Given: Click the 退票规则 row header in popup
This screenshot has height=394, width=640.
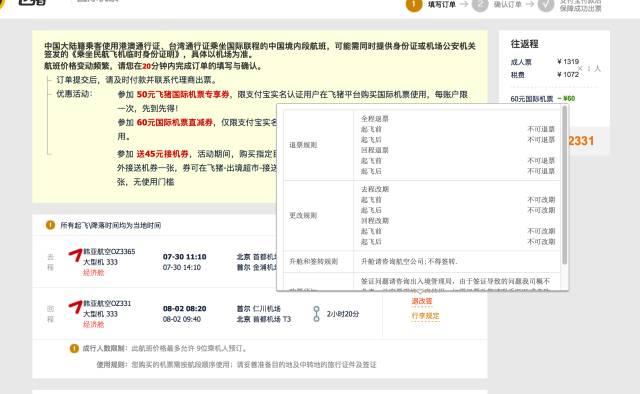Looking at the screenshot, I should coord(303,145).
